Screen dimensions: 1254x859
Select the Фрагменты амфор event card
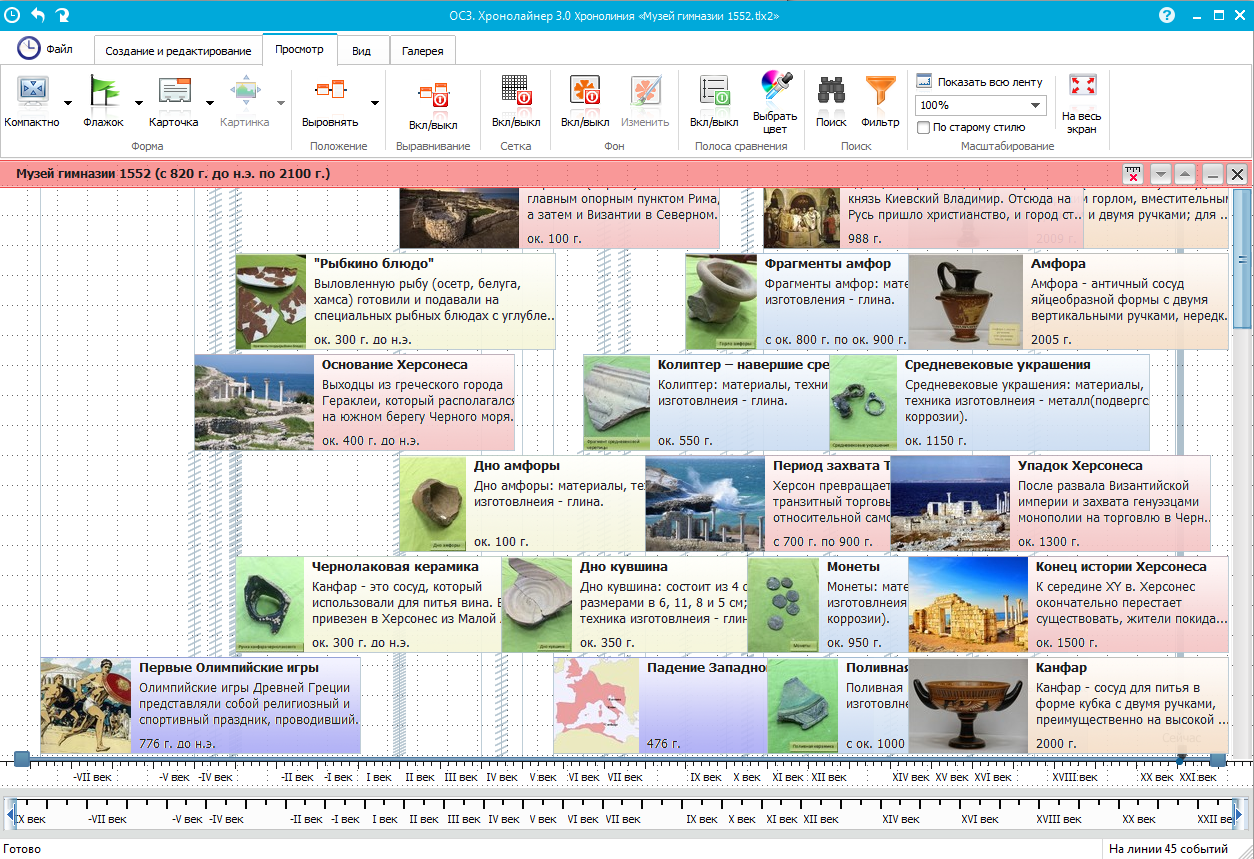click(796, 301)
